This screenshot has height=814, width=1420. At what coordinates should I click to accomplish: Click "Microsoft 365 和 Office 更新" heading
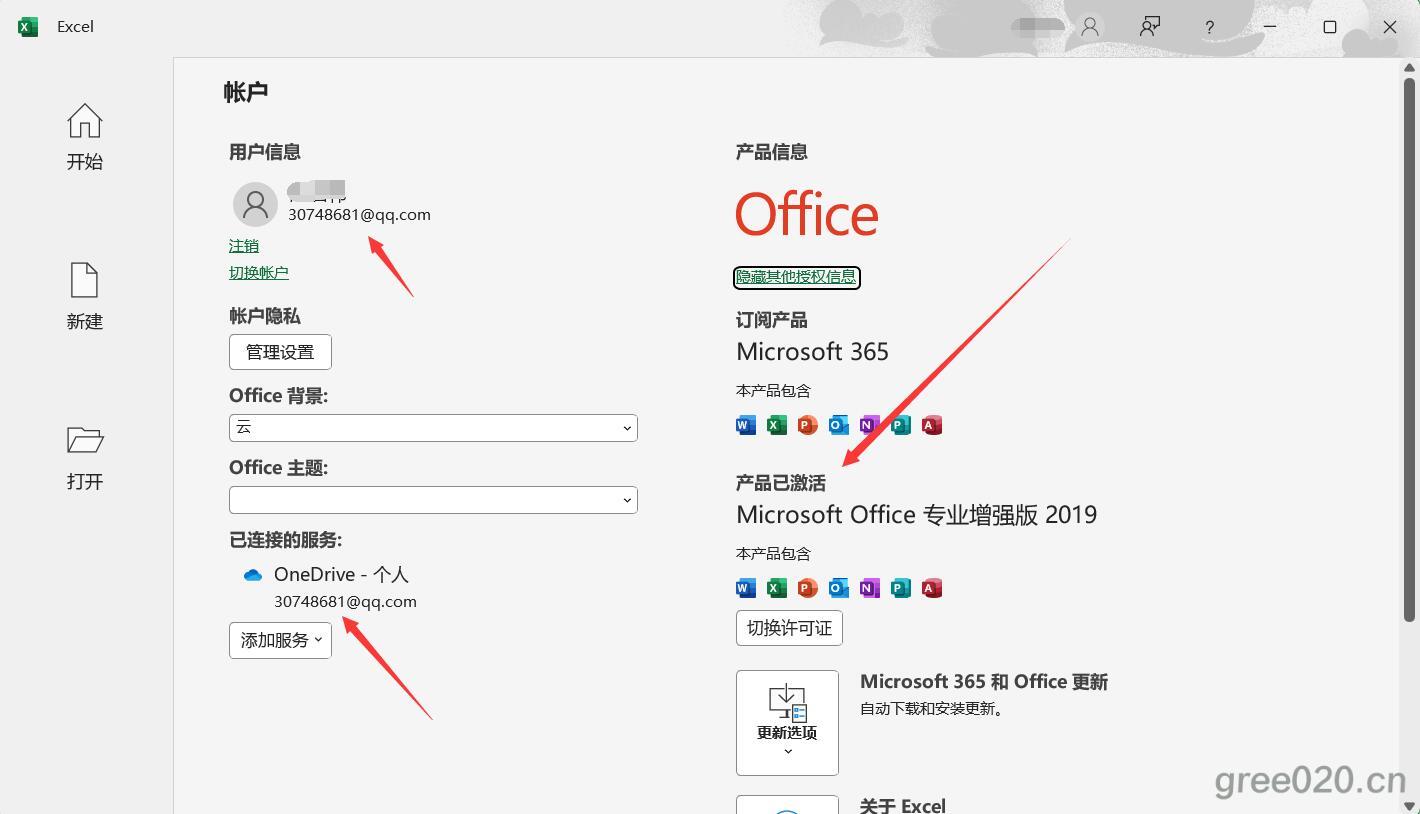(x=984, y=682)
